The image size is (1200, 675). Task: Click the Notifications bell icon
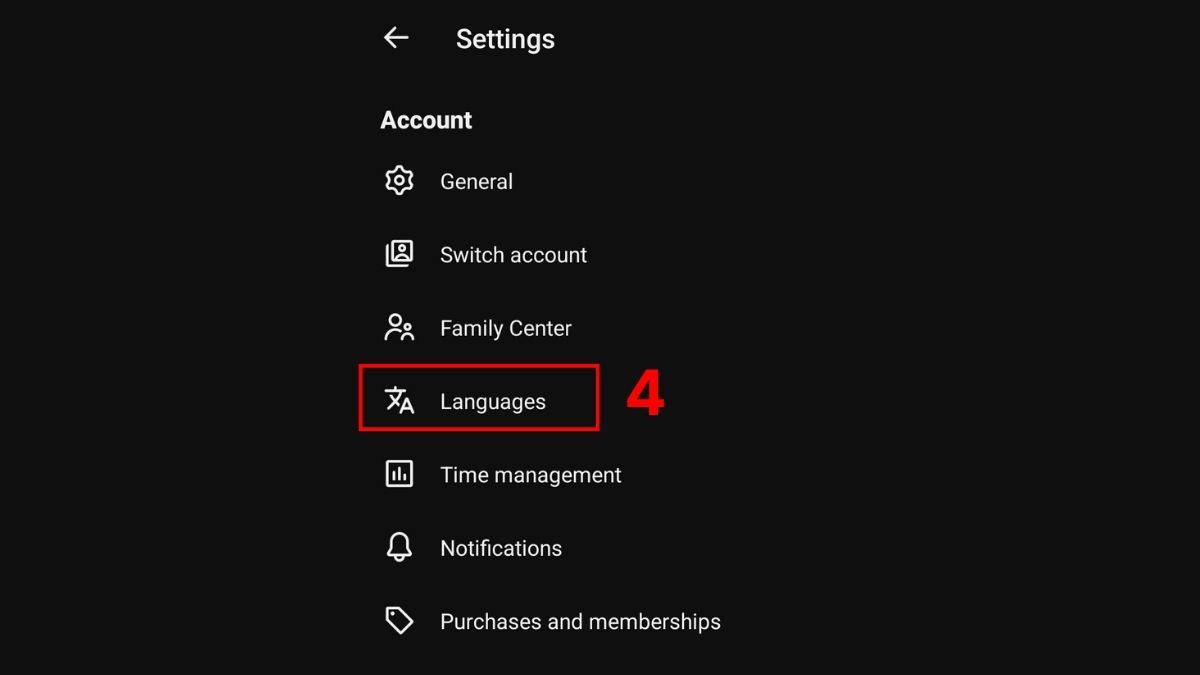(x=399, y=547)
